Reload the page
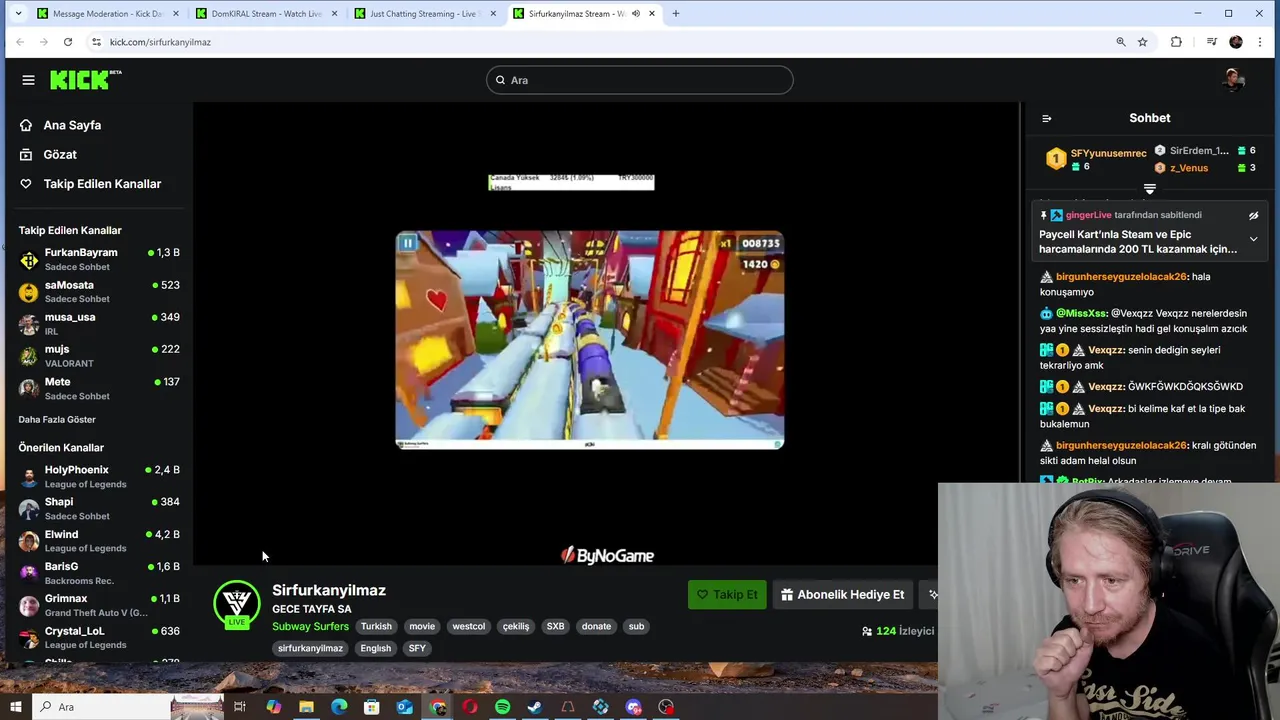1280x720 pixels. [x=68, y=42]
